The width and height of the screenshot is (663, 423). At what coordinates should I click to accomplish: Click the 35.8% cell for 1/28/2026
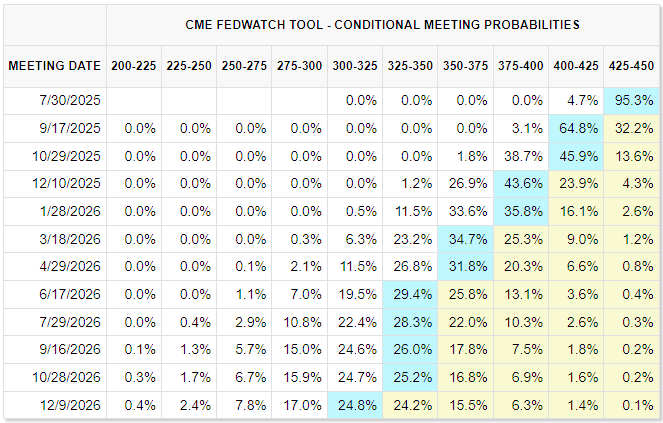pos(520,212)
